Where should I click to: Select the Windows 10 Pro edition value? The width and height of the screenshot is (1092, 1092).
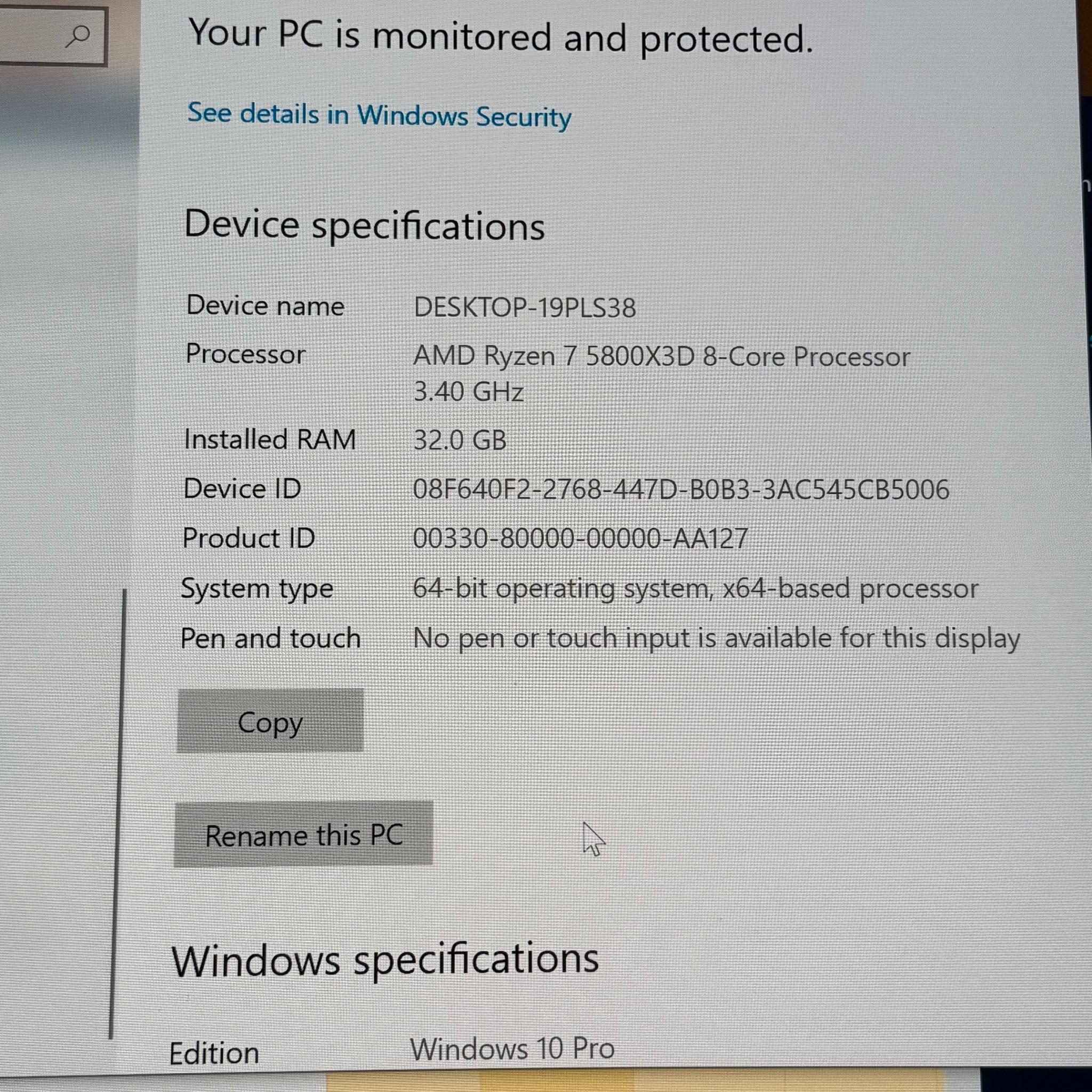tap(512, 1049)
